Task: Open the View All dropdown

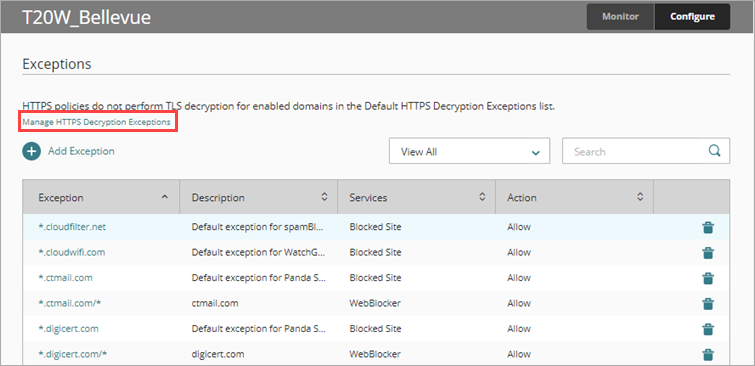Action: tap(469, 151)
